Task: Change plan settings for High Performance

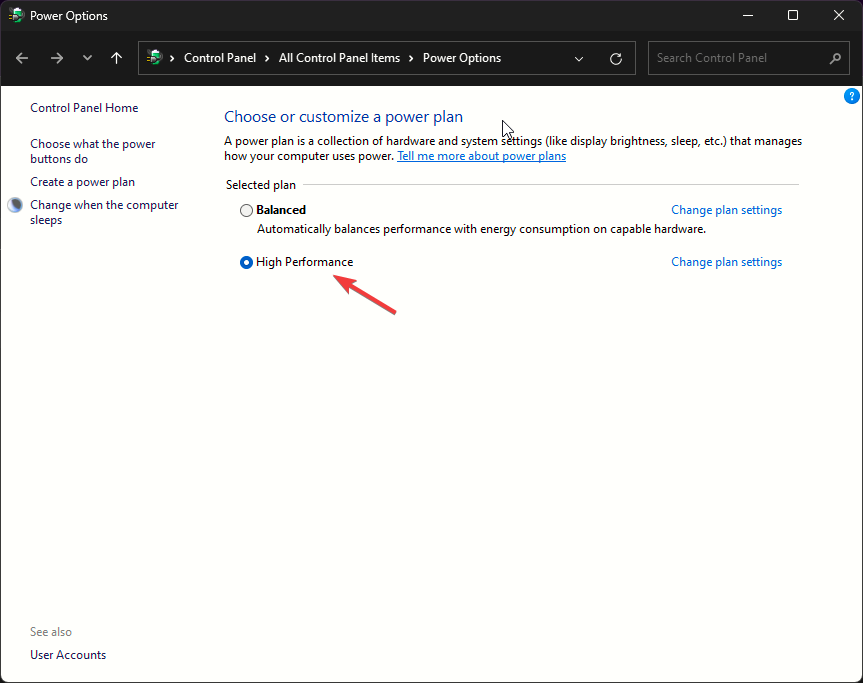Action: click(x=726, y=262)
